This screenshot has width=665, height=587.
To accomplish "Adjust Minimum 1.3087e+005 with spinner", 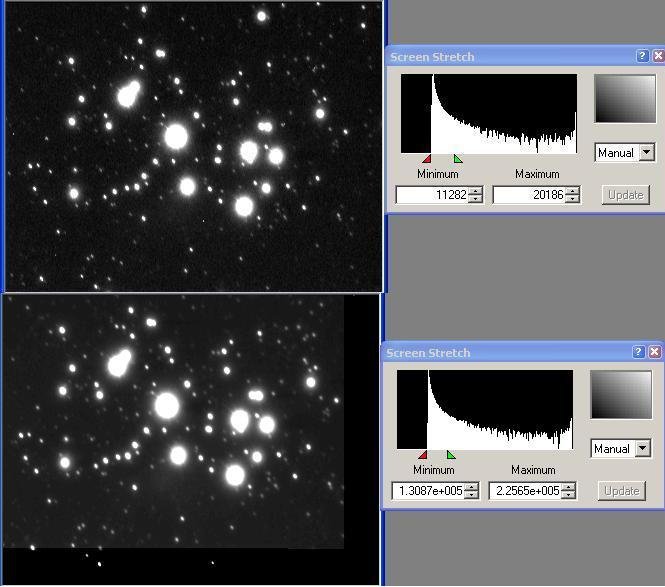I will [x=472, y=491].
